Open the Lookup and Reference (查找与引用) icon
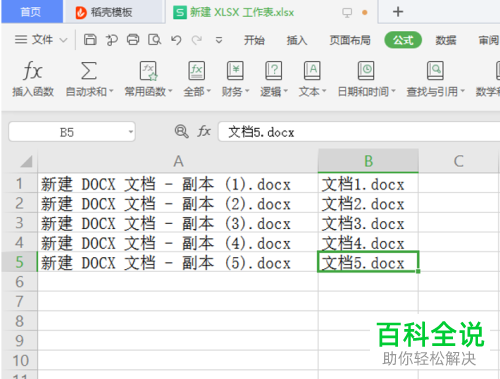 pos(435,71)
